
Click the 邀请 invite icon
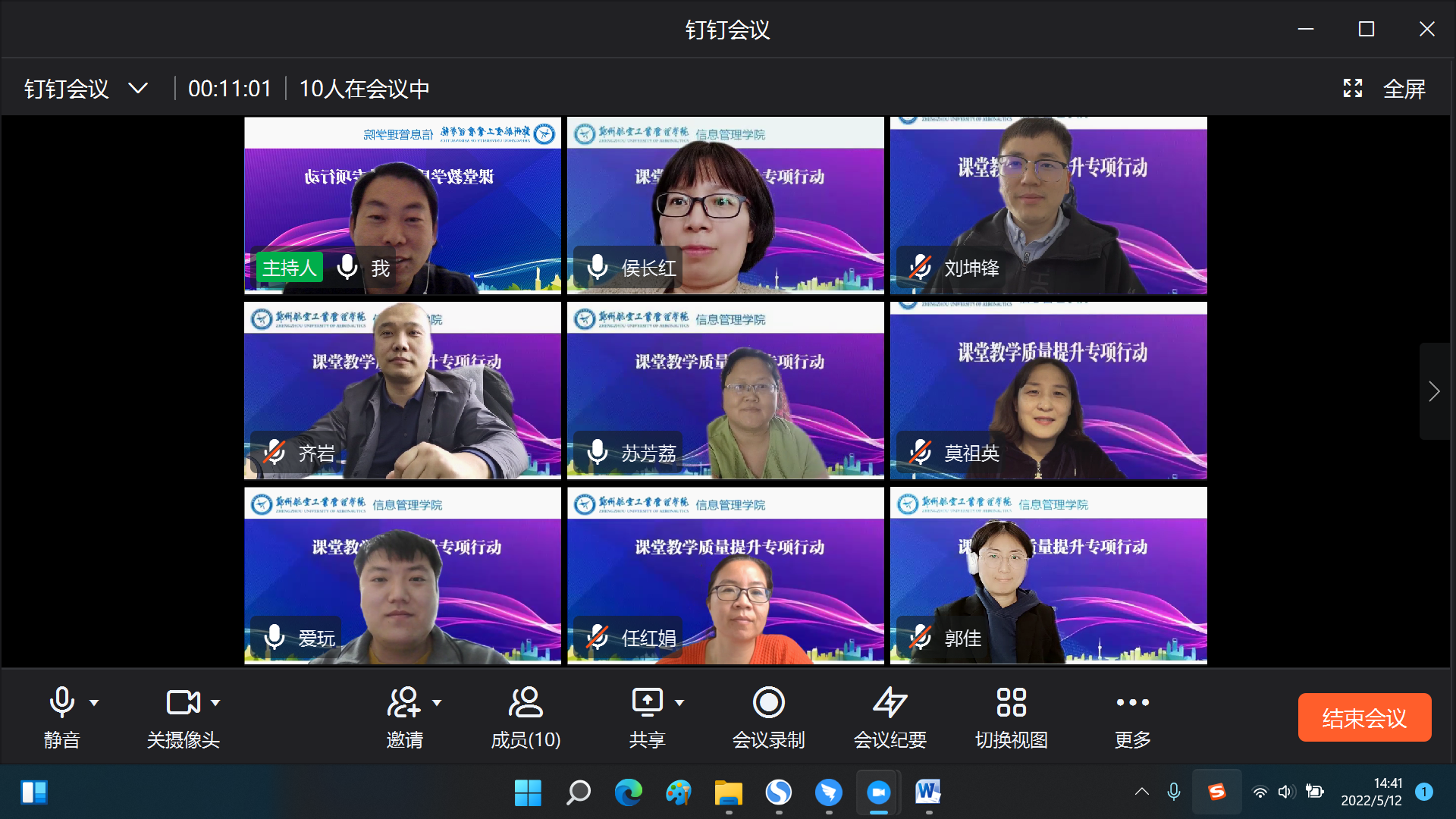403,702
